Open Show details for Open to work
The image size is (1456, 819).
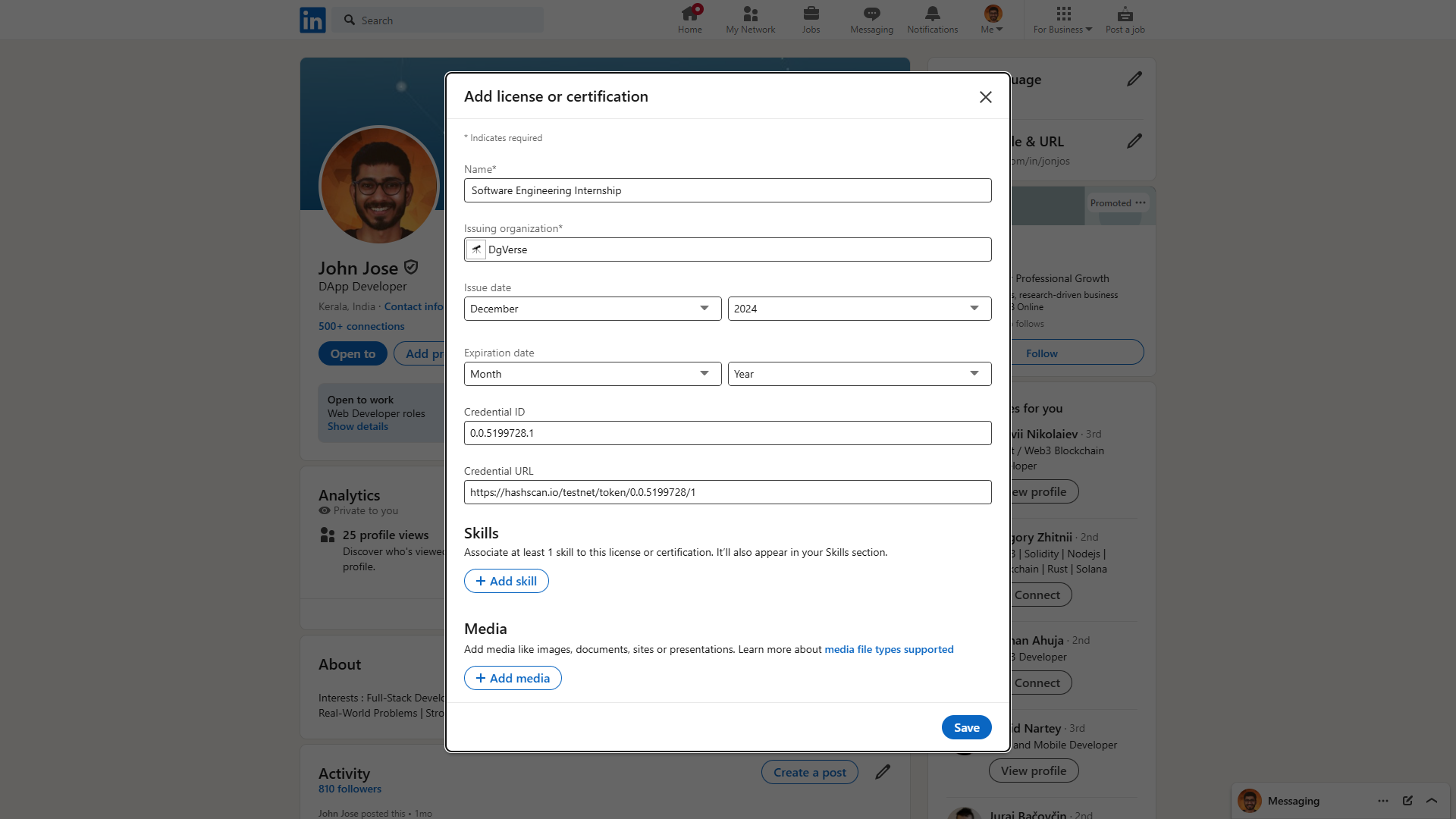(358, 426)
